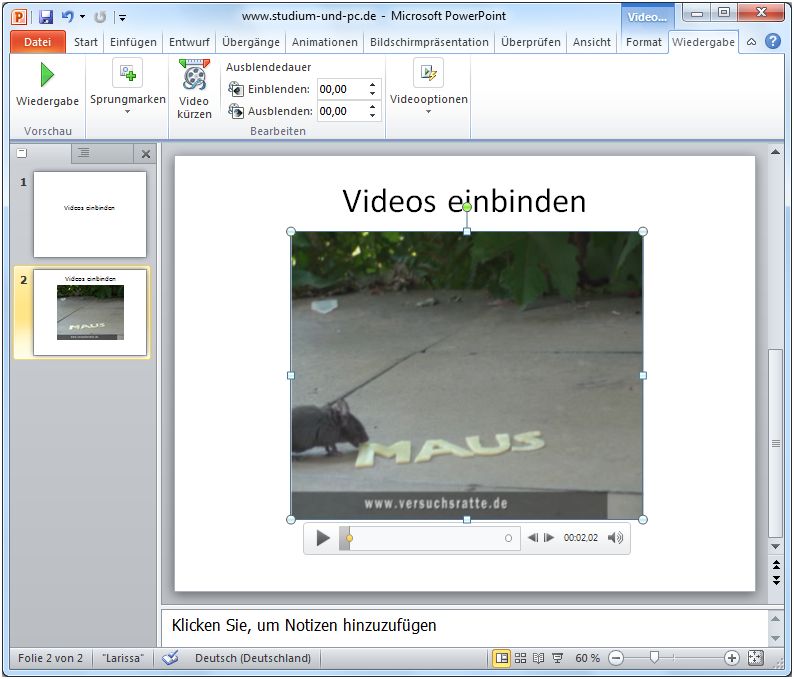
Task: Switch to Normal view in status bar
Action: pyautogui.click(x=501, y=658)
